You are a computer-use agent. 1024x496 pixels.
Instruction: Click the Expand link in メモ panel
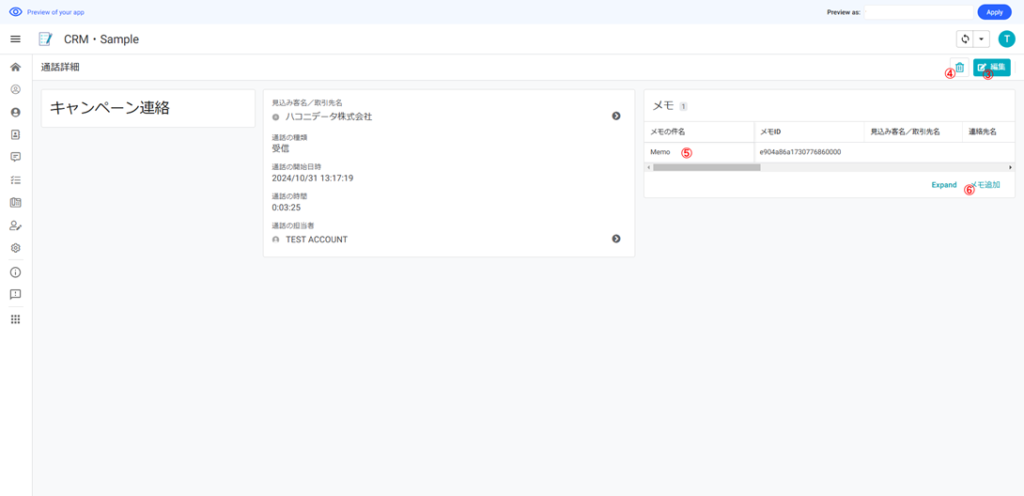click(x=944, y=185)
